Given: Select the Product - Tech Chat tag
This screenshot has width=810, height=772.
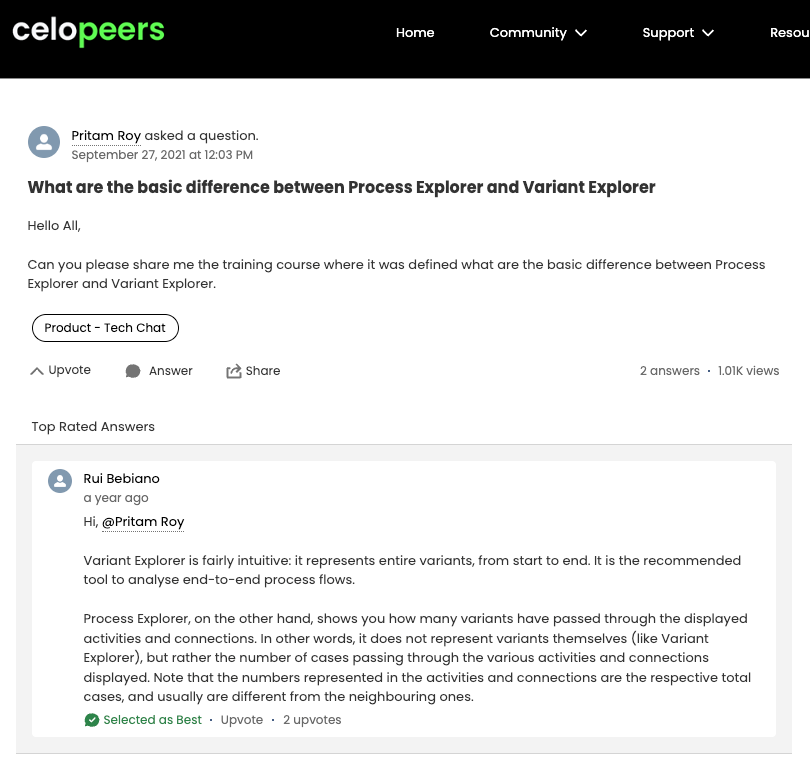Looking at the screenshot, I should pyautogui.click(x=105, y=327).
